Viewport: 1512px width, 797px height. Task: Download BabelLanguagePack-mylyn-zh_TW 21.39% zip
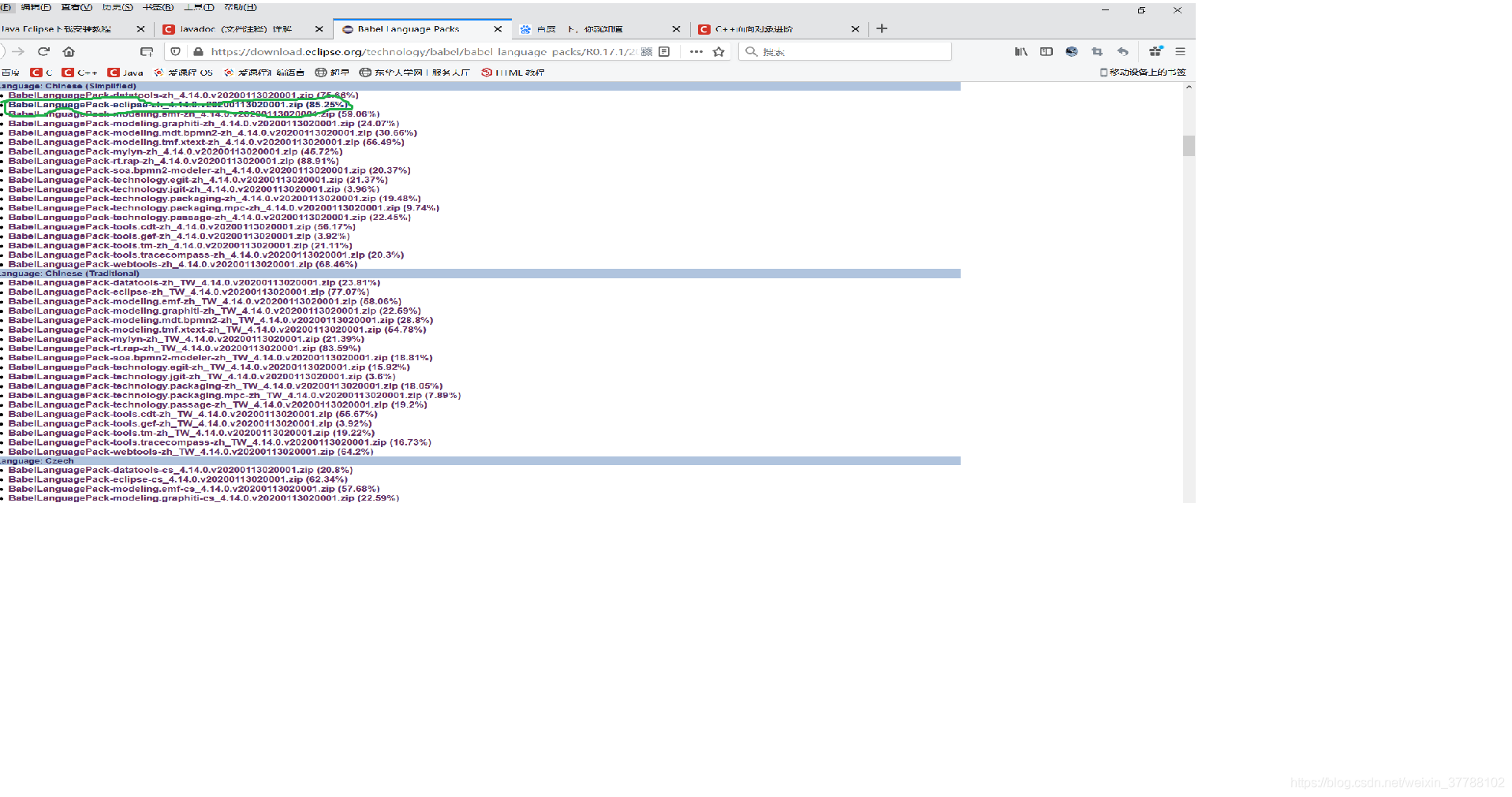pyautogui.click(x=186, y=339)
